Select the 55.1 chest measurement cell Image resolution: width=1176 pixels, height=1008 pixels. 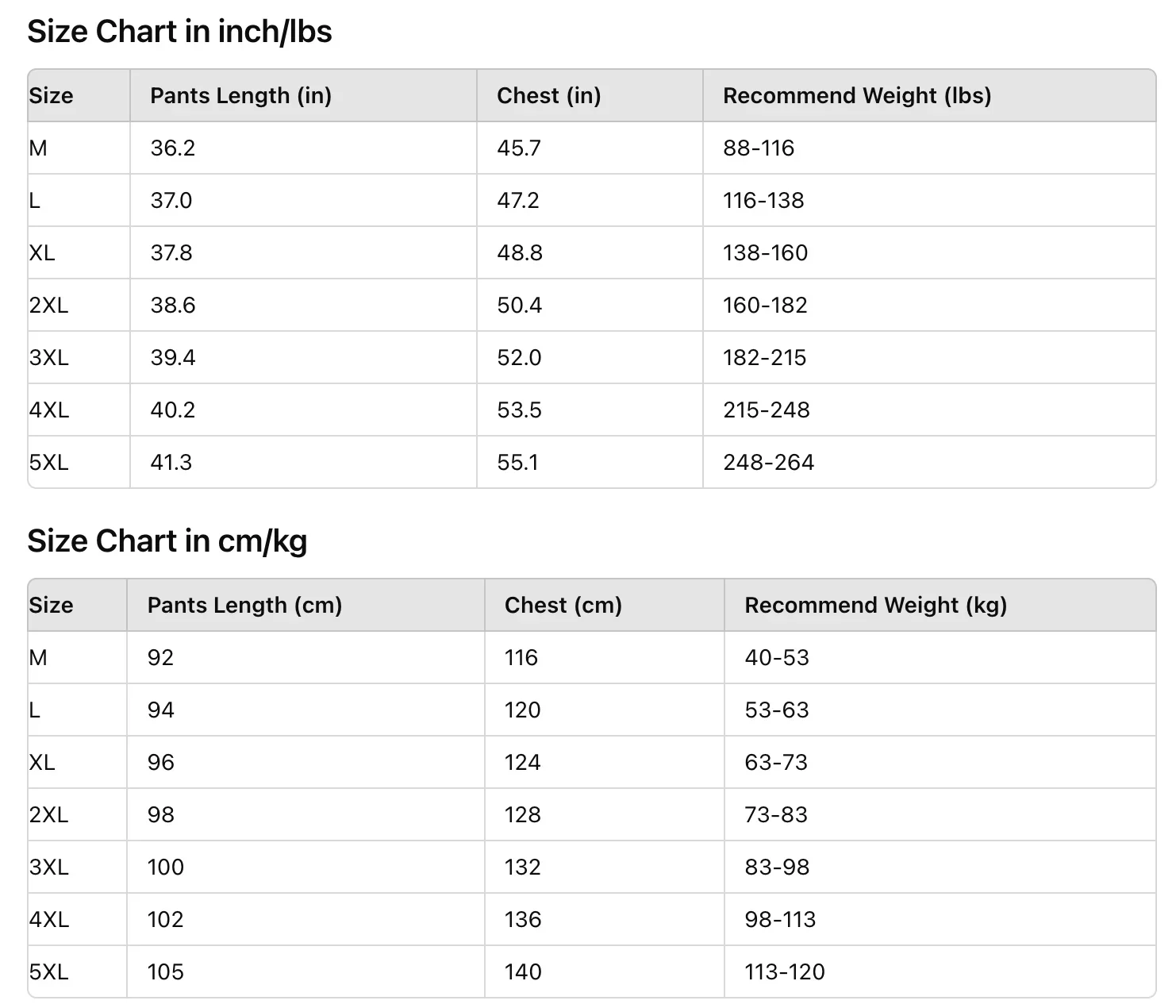click(x=517, y=463)
